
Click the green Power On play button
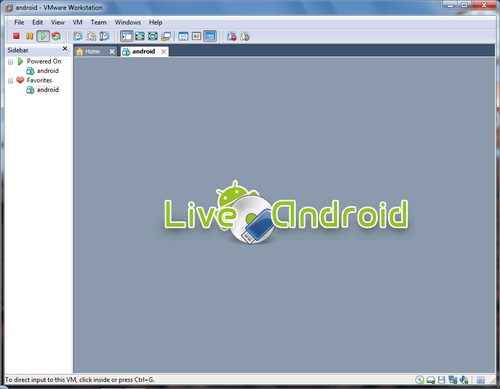pos(43,36)
